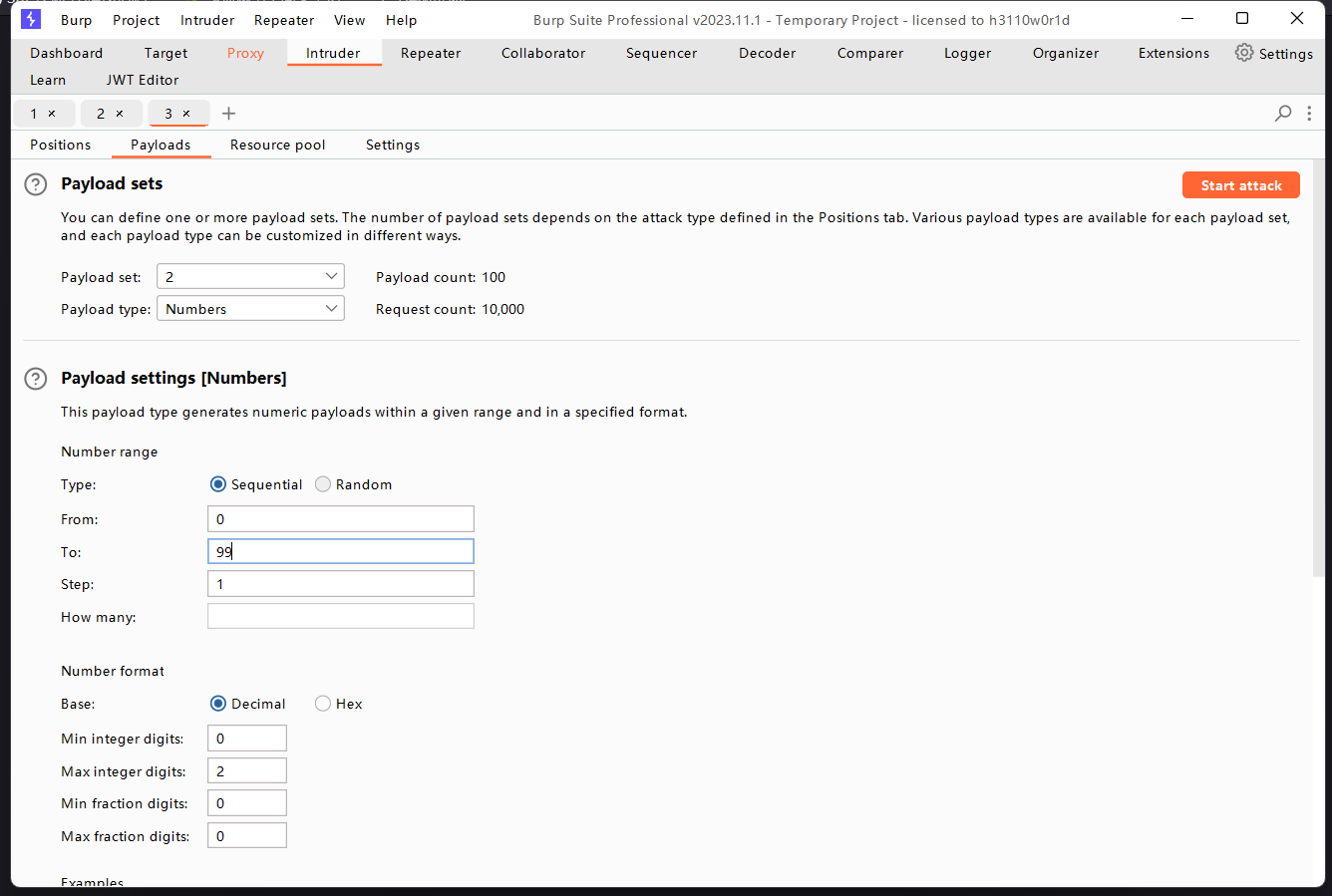This screenshot has width=1332, height=896.
Task: Switch to the Proxy tab
Action: (245, 53)
